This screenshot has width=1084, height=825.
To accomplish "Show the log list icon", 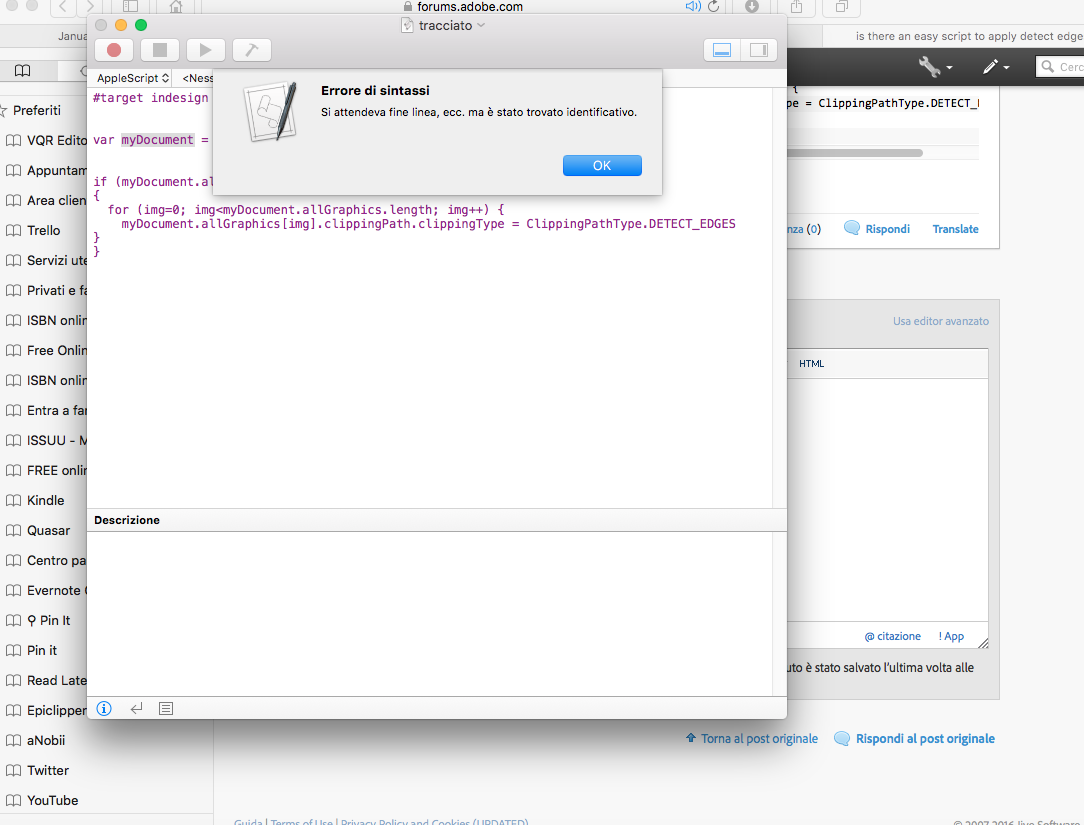I will tap(166, 708).
